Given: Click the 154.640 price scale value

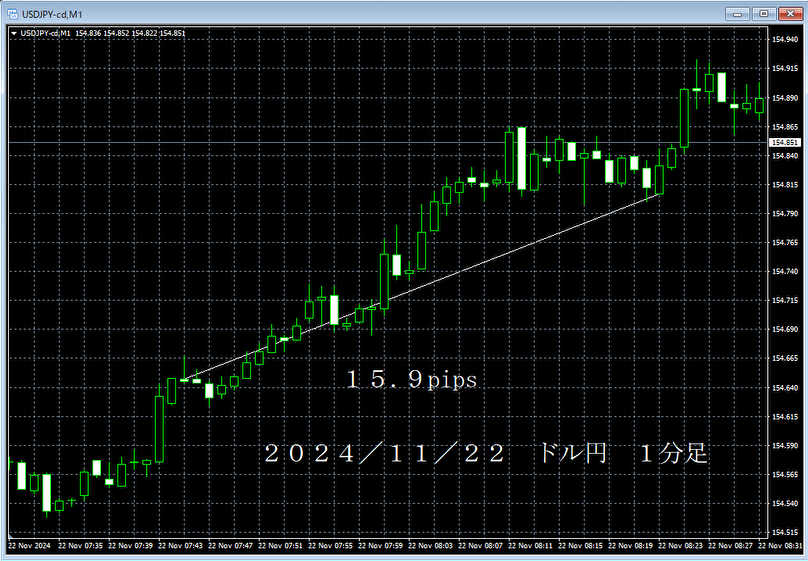Looking at the screenshot, I should [x=785, y=387].
